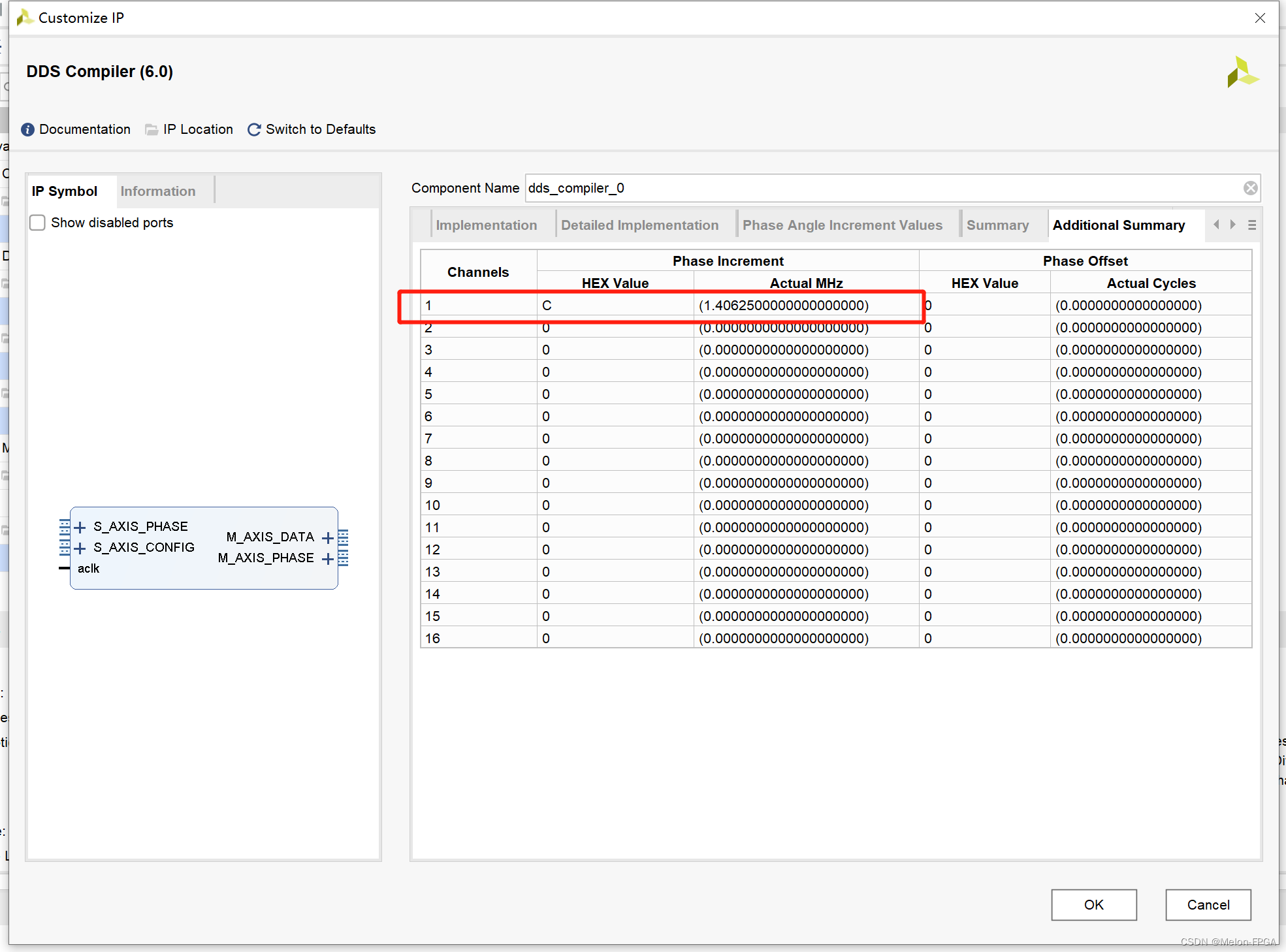Dismiss the dialog with Cancel
Screen dimensions: 1286x952
[x=1208, y=905]
